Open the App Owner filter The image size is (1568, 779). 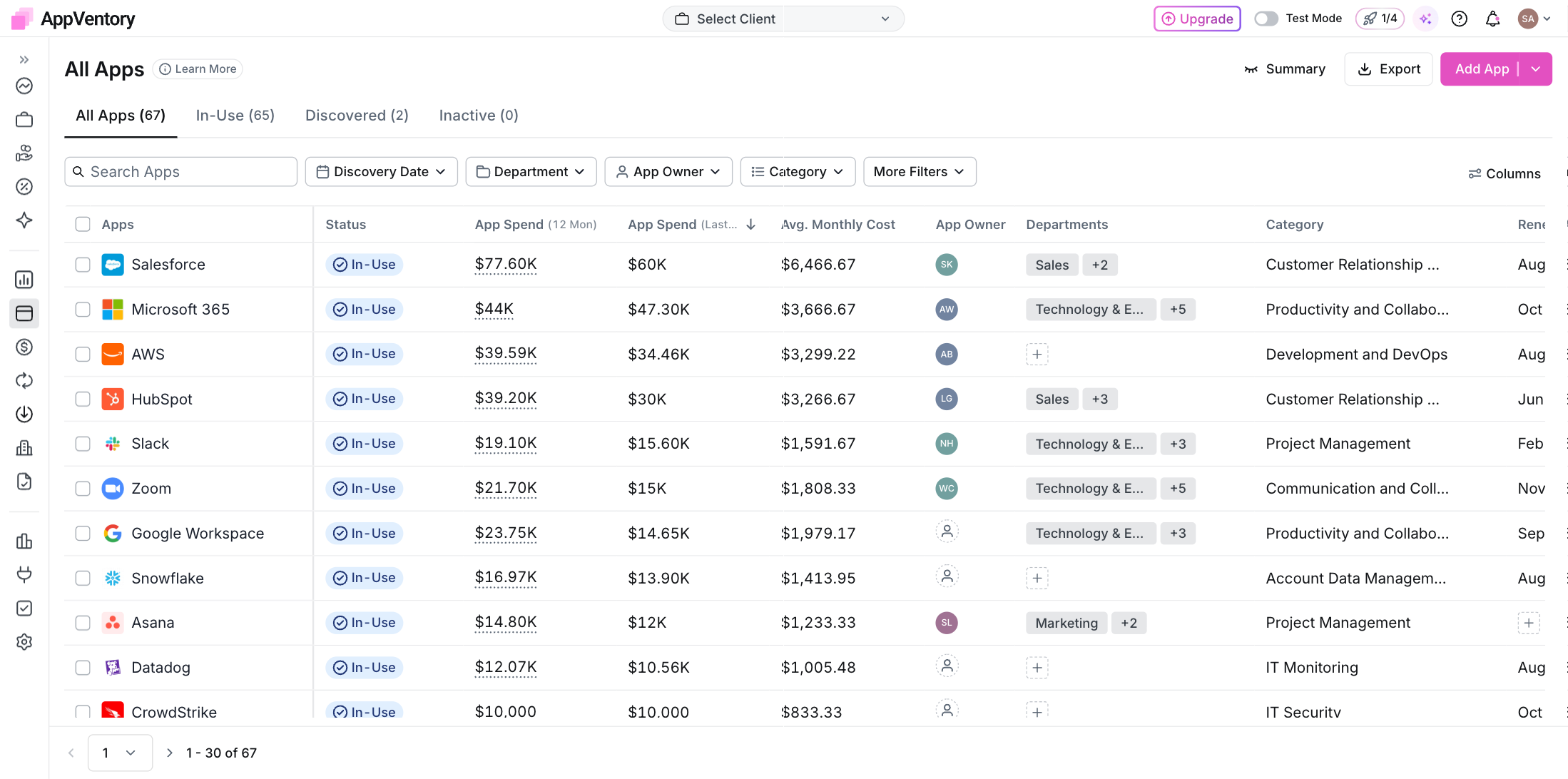[x=668, y=172]
